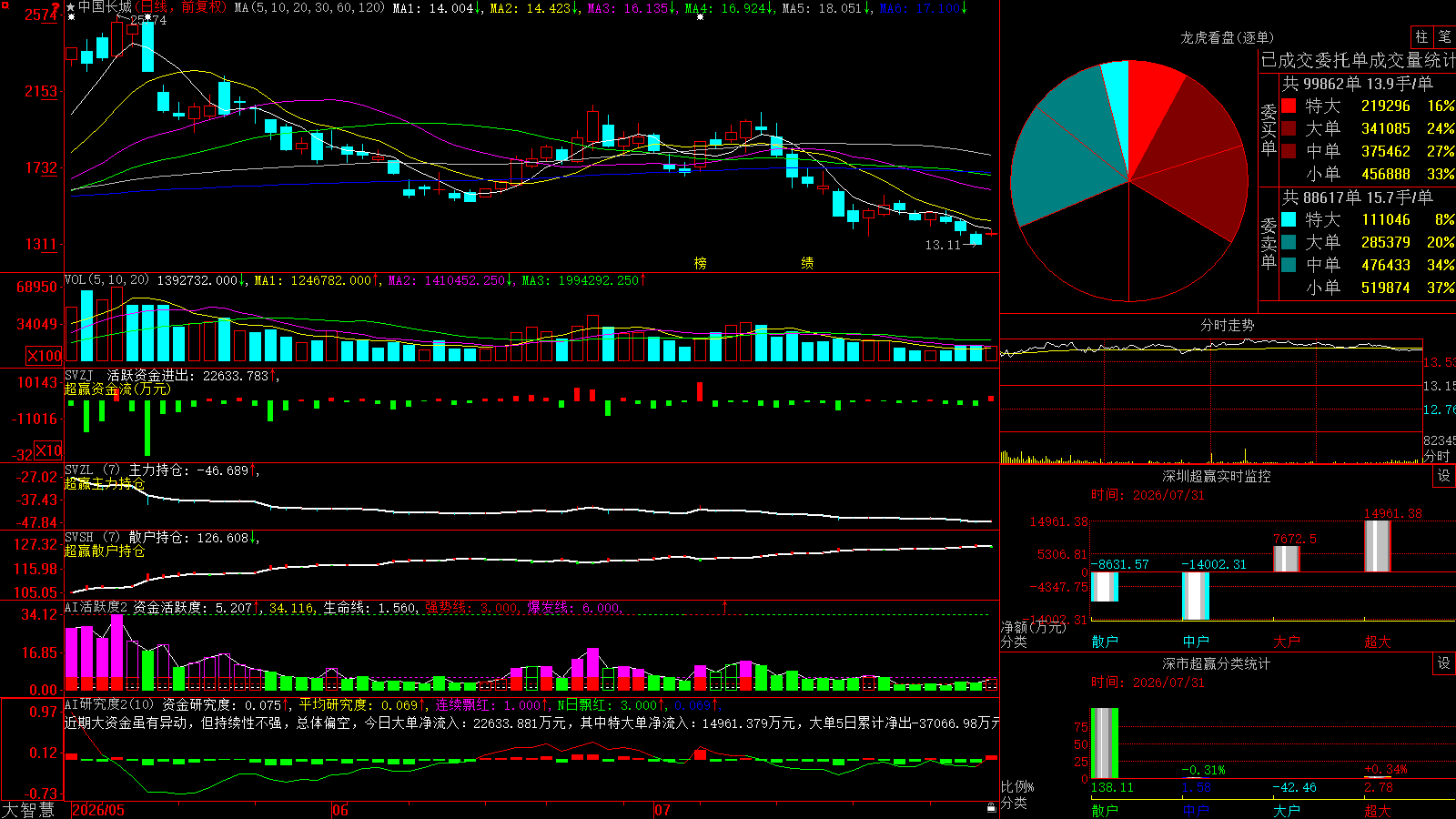
Task: Click the 2026/05 date on the time axis
Action: pyautogui.click(x=98, y=810)
